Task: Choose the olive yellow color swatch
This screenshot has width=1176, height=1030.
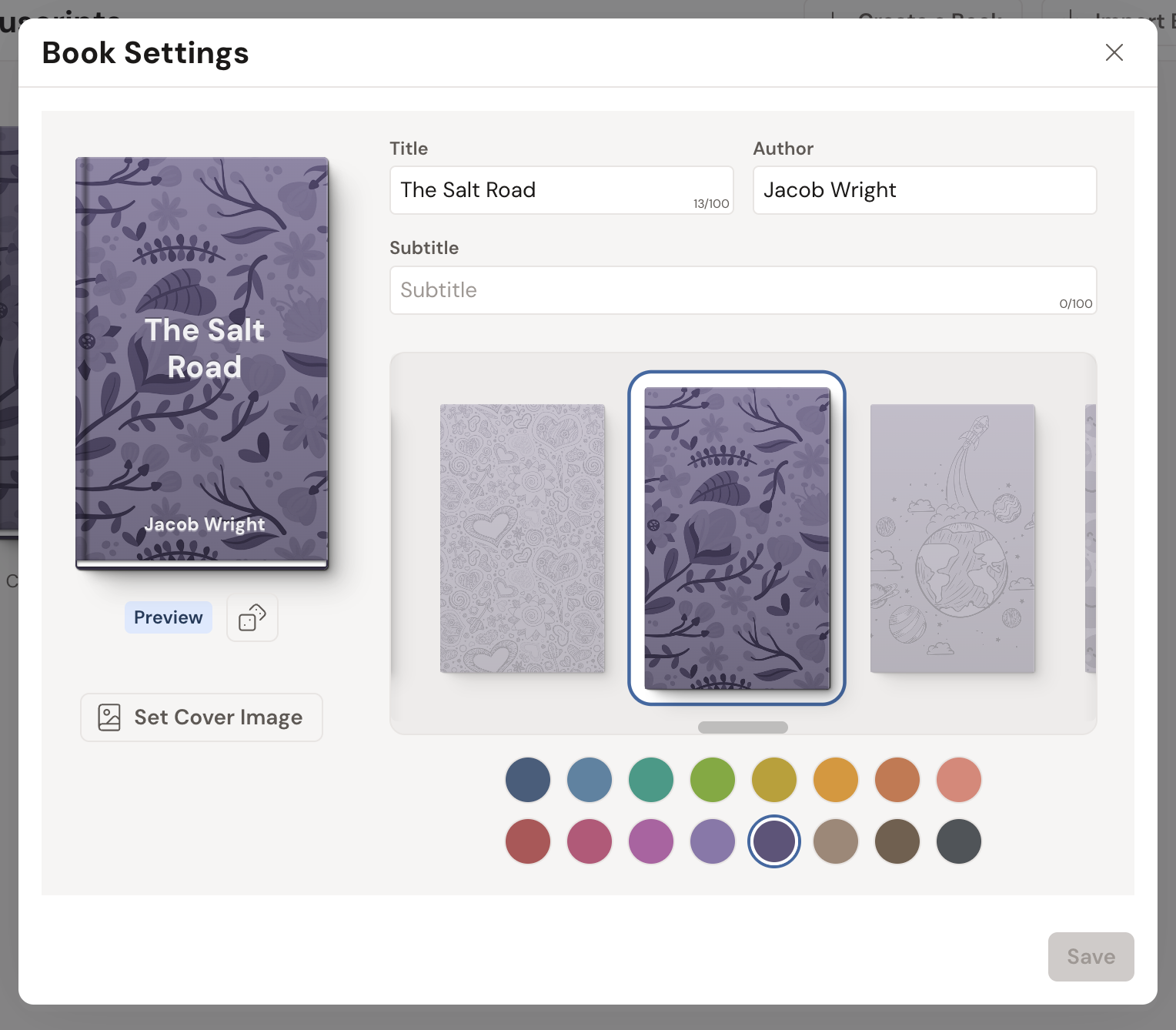Action: pos(774,780)
